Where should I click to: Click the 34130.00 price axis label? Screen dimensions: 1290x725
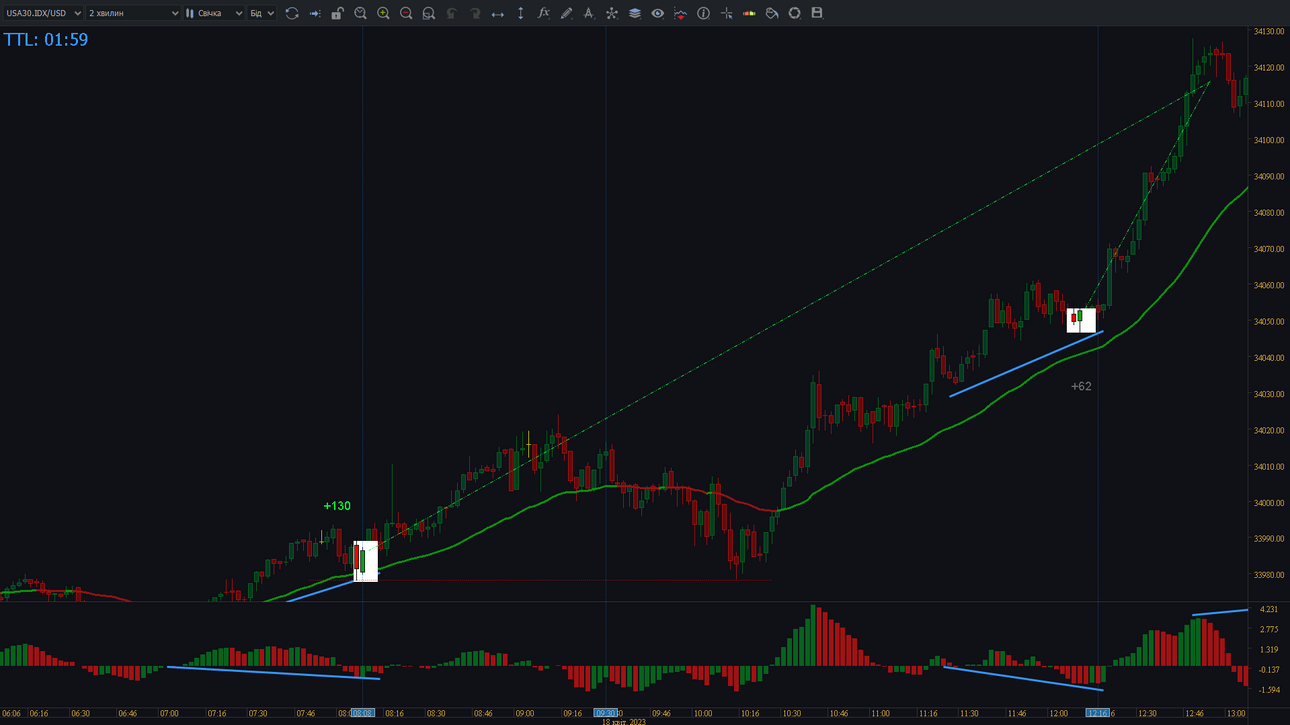pos(1268,32)
